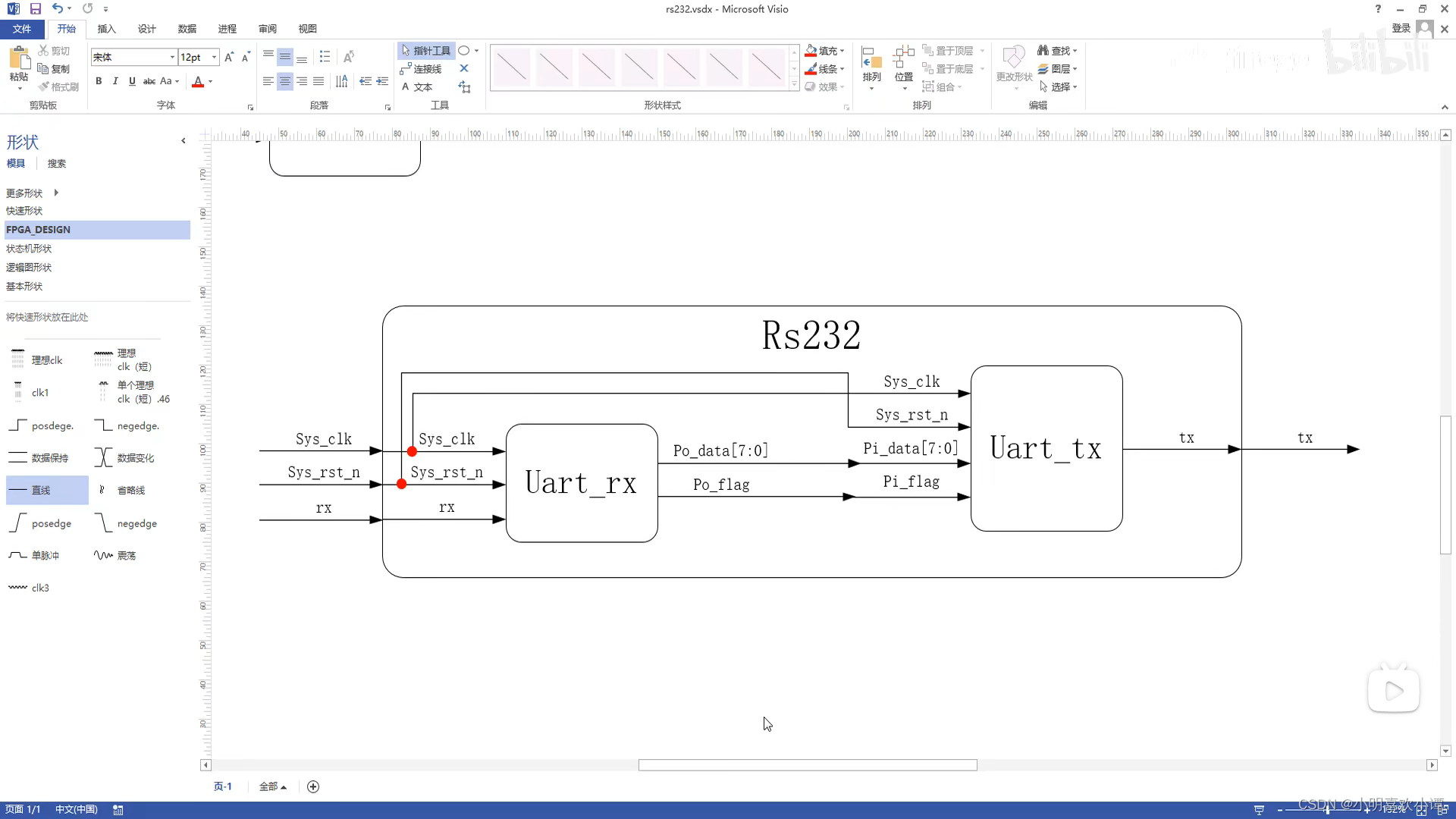
Task: Activate the Connector tool (连接线)
Action: tap(422, 69)
